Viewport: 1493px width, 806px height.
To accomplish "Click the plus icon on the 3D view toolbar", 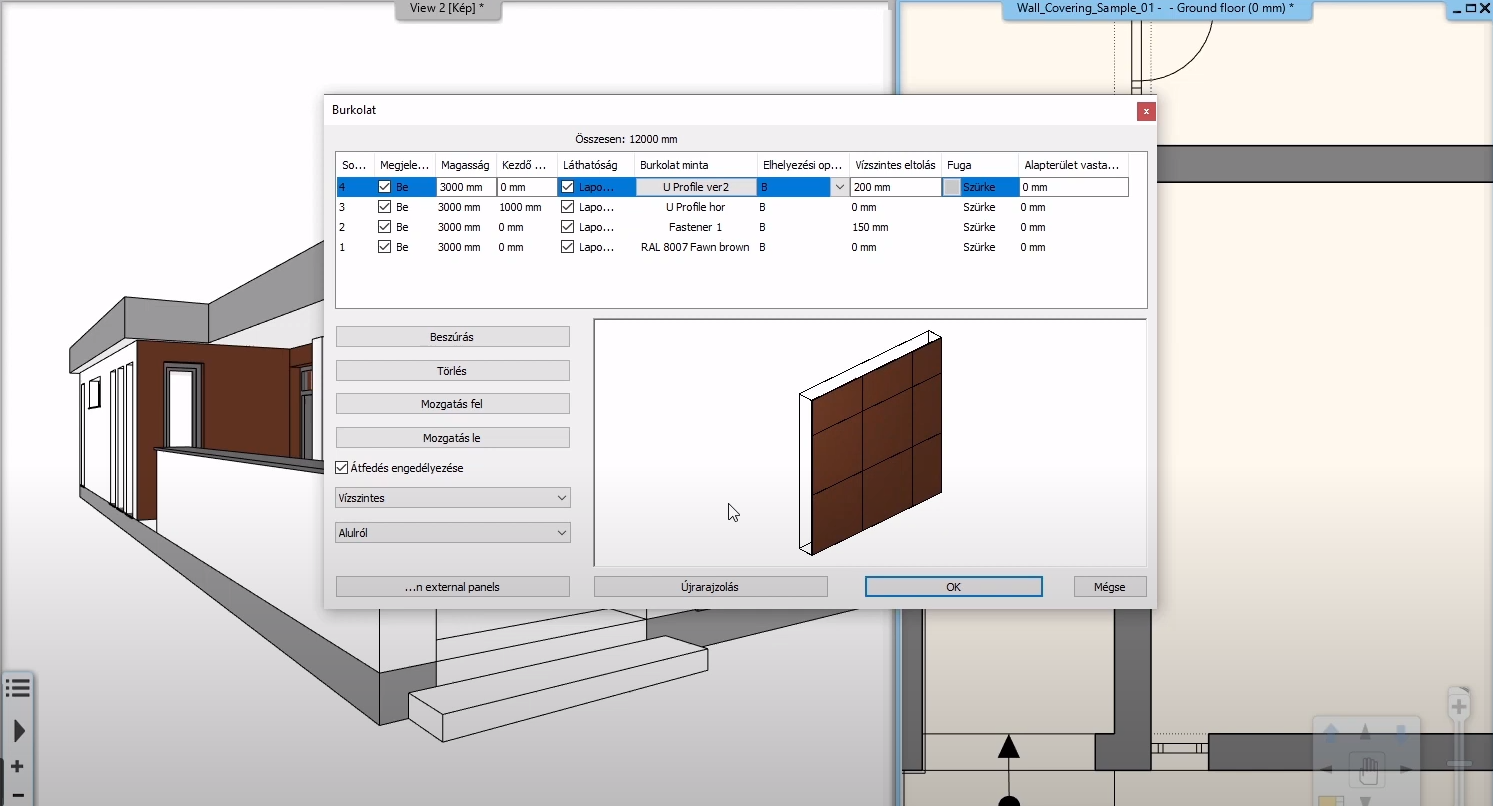I will [17, 767].
